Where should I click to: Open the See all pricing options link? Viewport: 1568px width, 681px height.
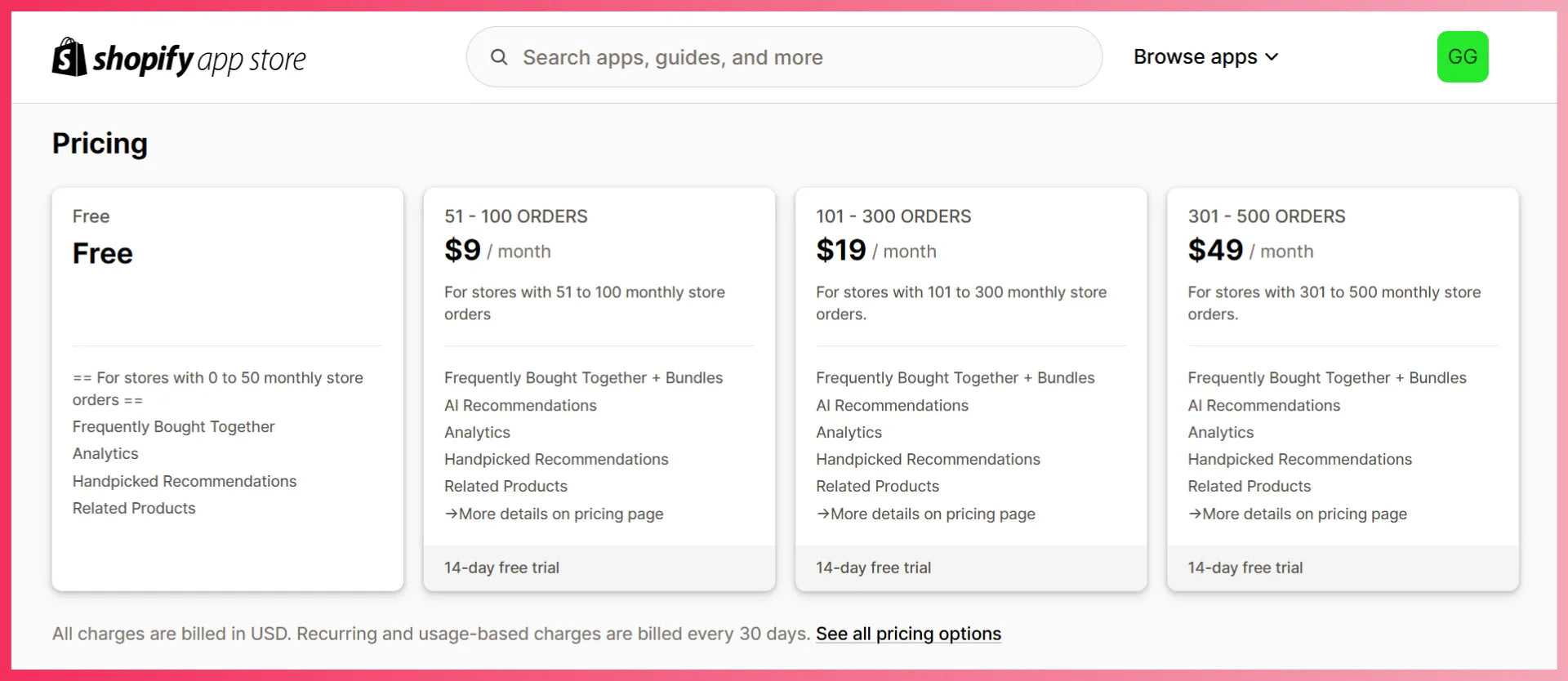(908, 634)
